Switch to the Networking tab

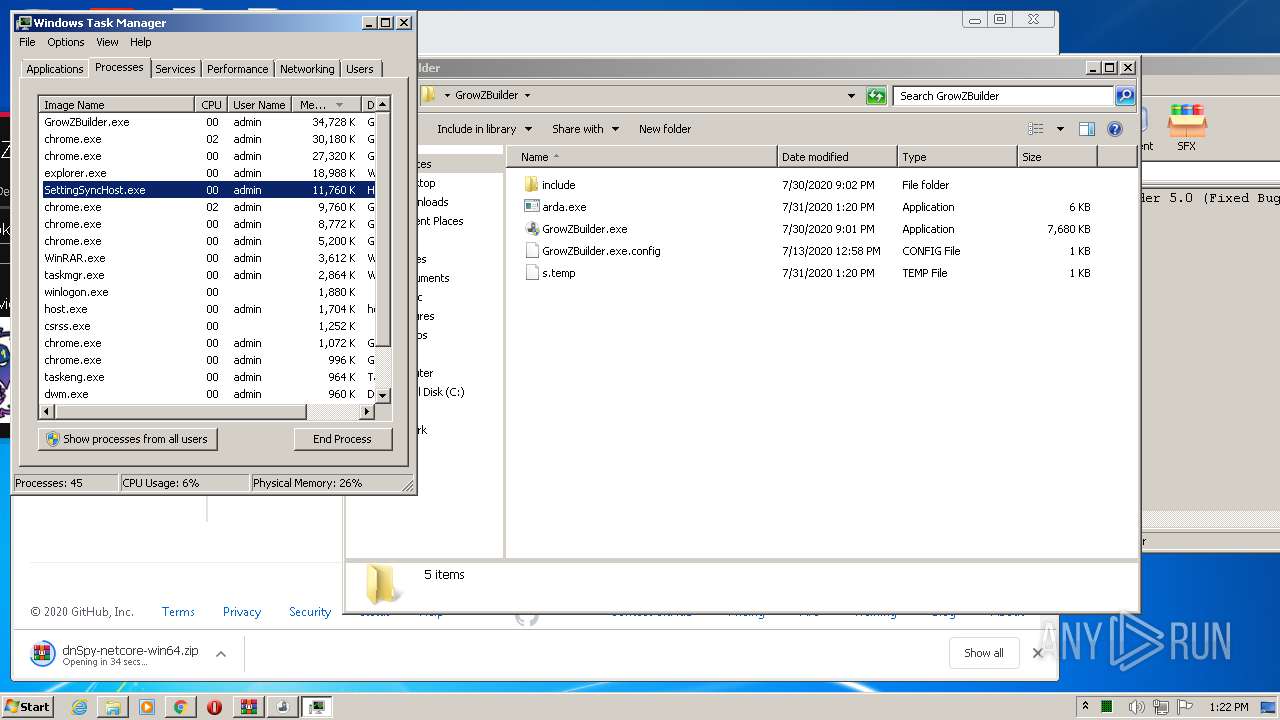tap(307, 69)
